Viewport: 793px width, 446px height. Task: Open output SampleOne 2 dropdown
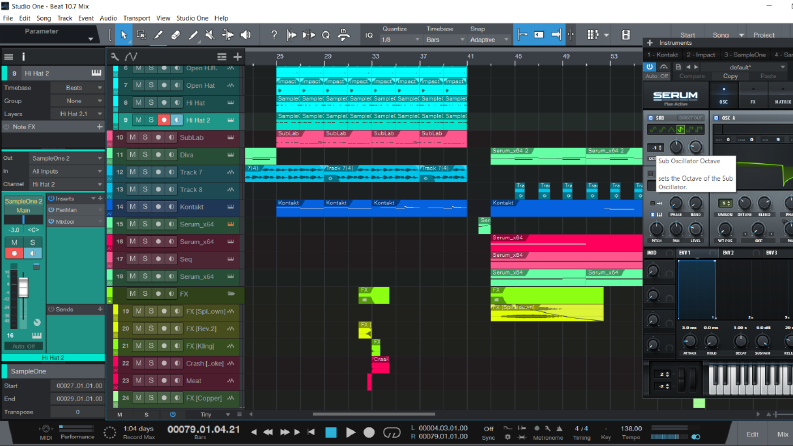(66, 158)
